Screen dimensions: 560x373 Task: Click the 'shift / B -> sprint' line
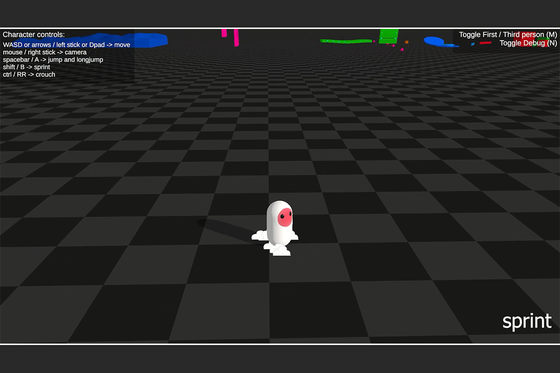(26, 67)
